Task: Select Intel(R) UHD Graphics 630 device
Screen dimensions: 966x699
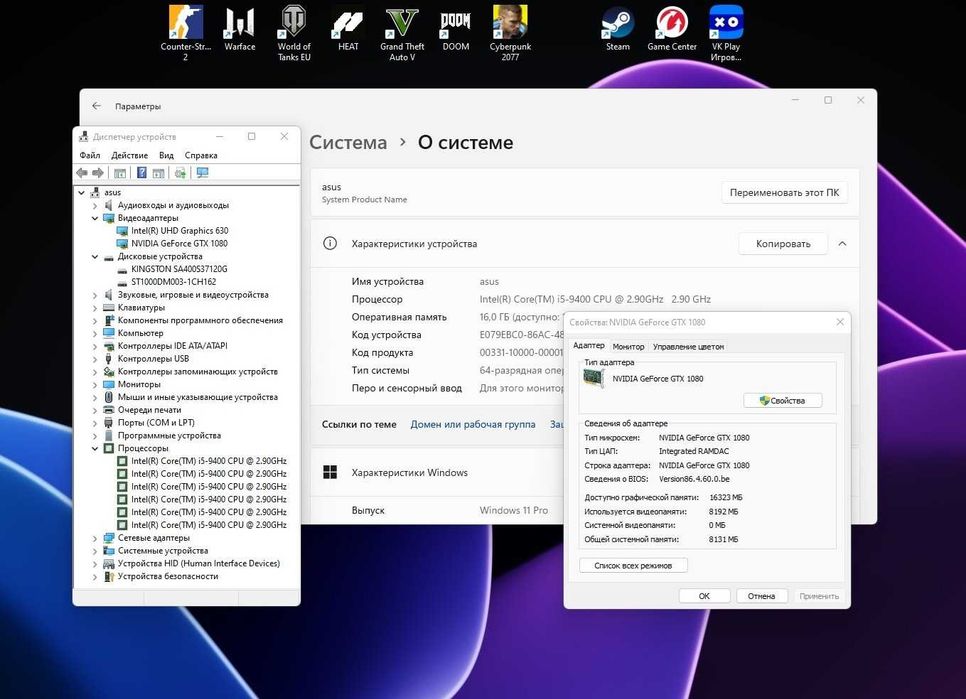Action: click(179, 231)
